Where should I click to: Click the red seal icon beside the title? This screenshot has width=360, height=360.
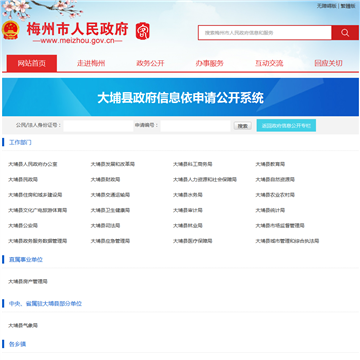coord(143,31)
